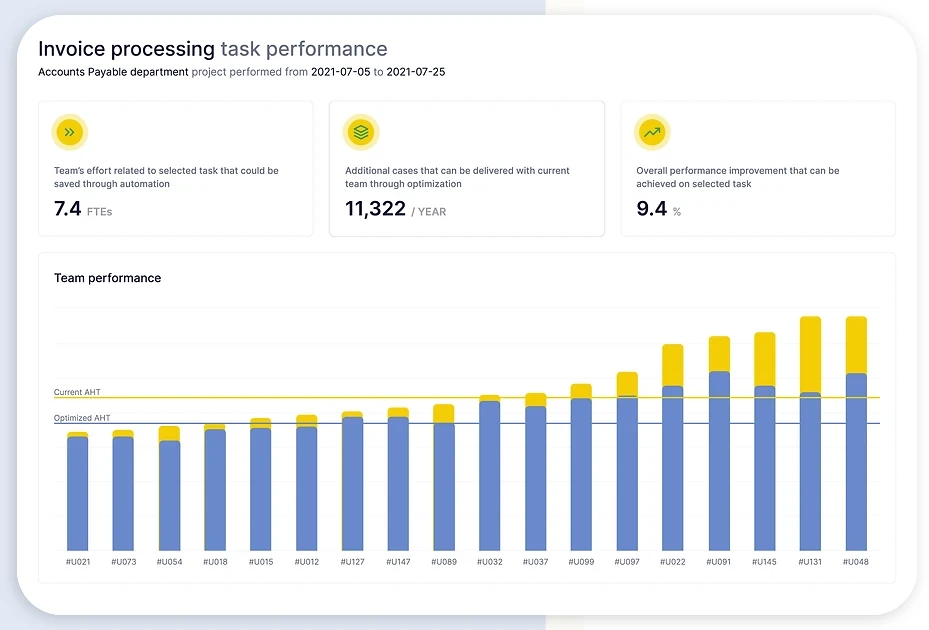
Task: Click the Invoice processing heading
Action: click(126, 49)
